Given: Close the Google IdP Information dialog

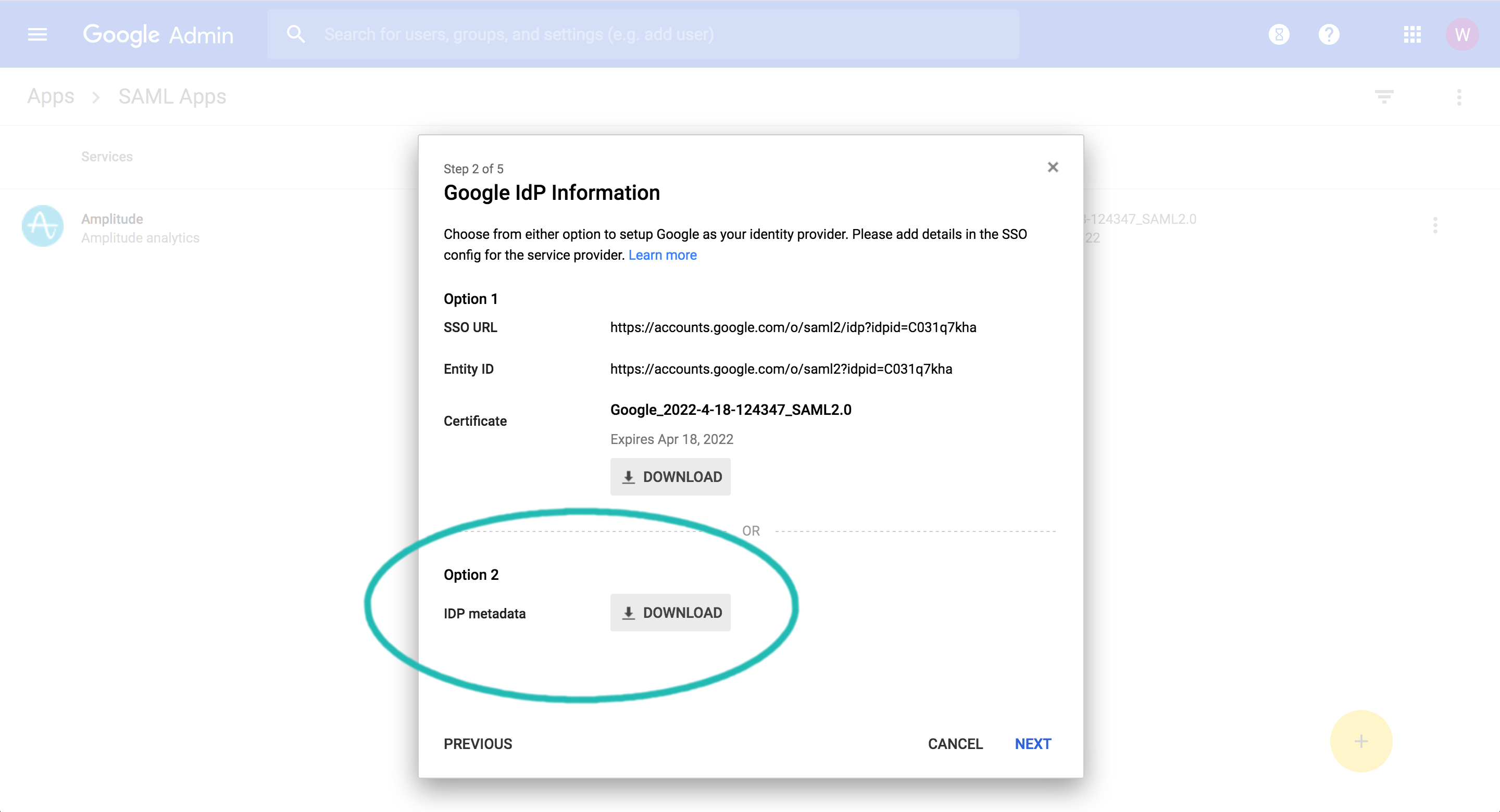Looking at the screenshot, I should coord(1053,167).
